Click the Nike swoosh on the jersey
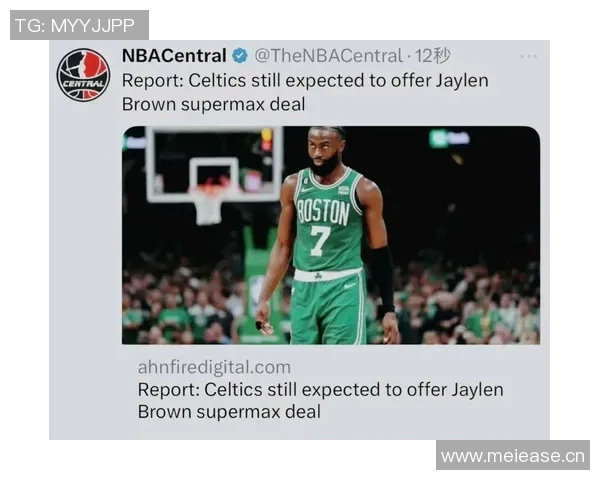Image resolution: width=600 pixels, height=480 pixels. 307,189
